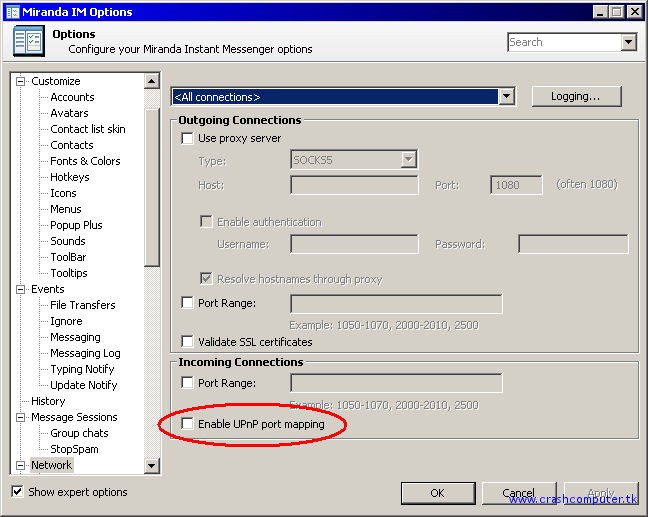Toggle Validate SSL certificates
This screenshot has height=517, width=648.
click(187, 342)
